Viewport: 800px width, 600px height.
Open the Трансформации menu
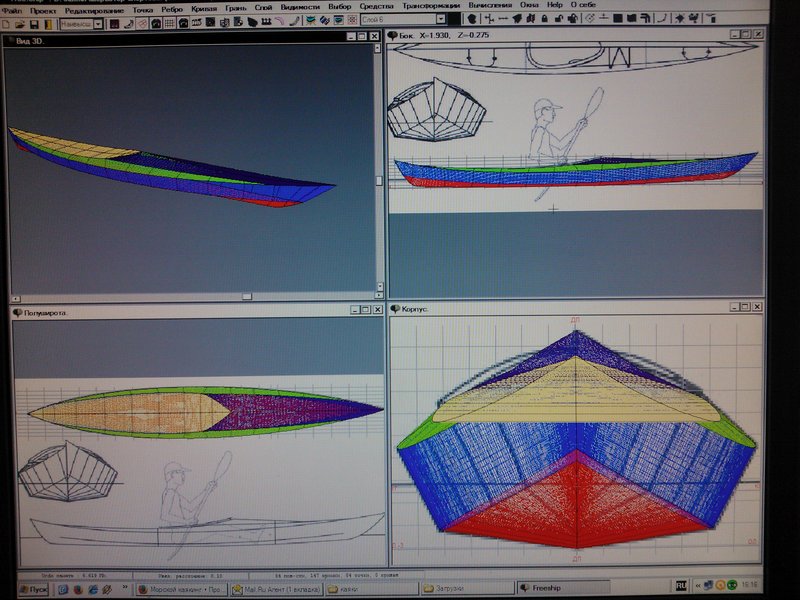pos(431,5)
